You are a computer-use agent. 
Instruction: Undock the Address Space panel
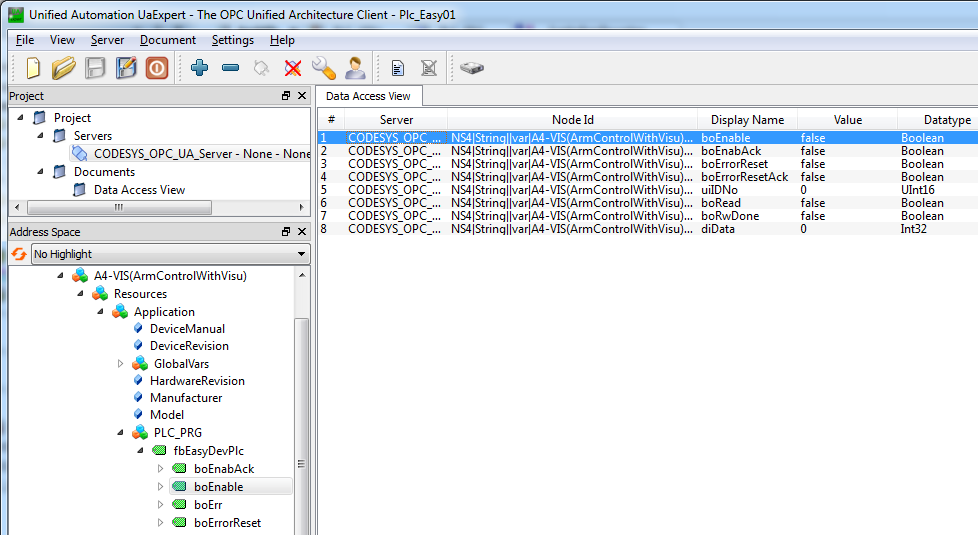pos(286,232)
